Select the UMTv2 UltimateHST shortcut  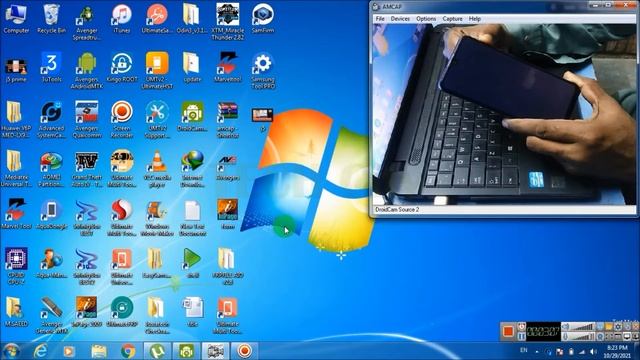(x=157, y=71)
